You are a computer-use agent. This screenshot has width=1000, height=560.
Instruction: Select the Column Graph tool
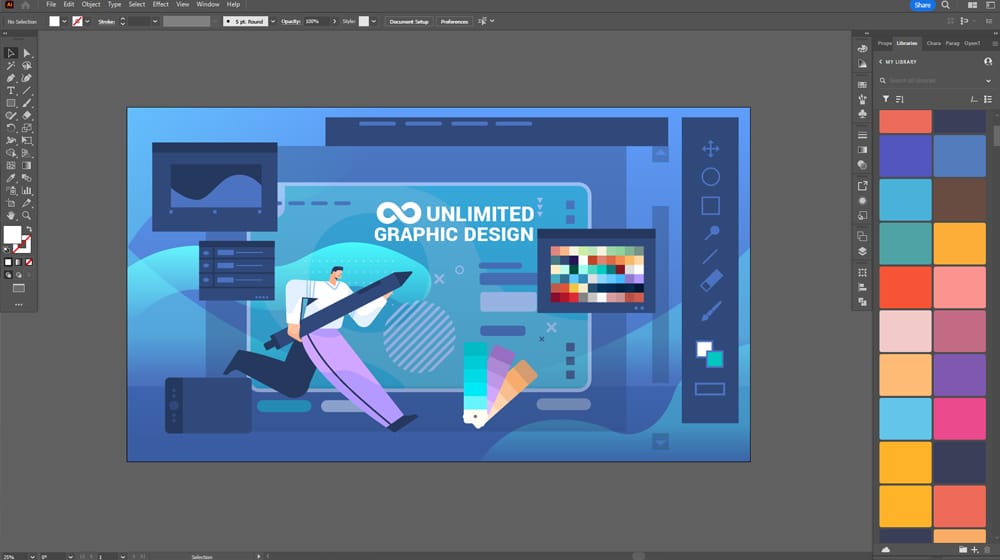point(27,190)
